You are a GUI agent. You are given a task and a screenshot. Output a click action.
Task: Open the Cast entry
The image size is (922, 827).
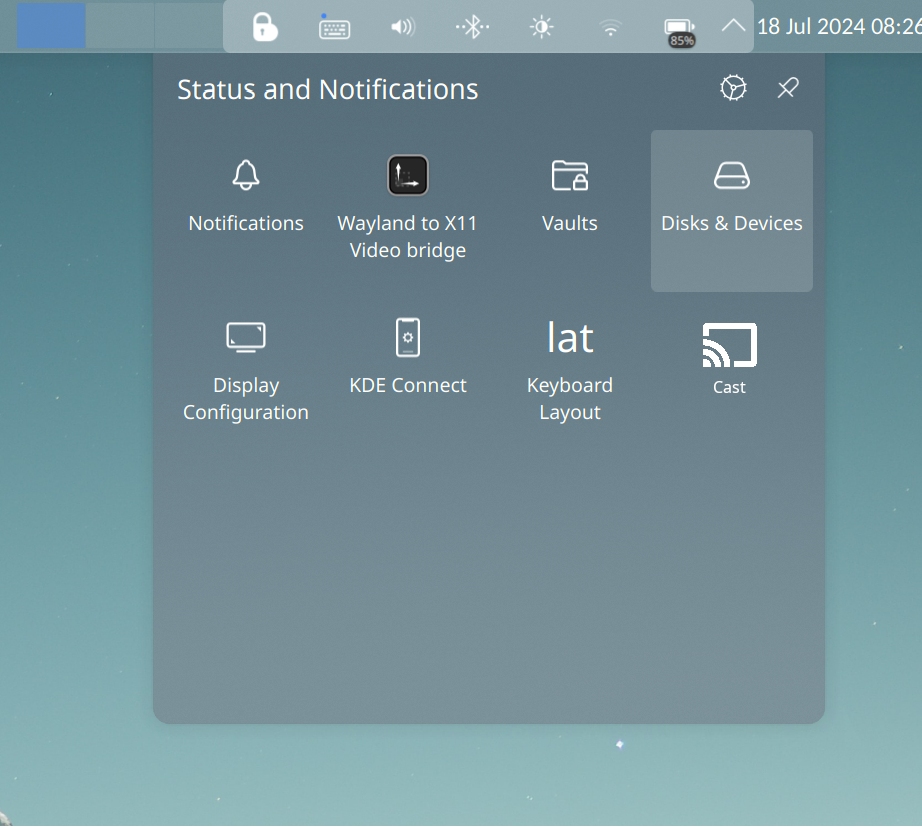click(x=729, y=360)
